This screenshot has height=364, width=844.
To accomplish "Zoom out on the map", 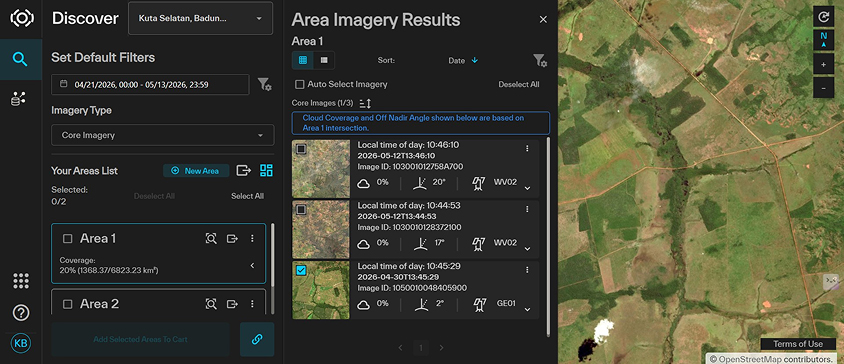I will pos(824,87).
